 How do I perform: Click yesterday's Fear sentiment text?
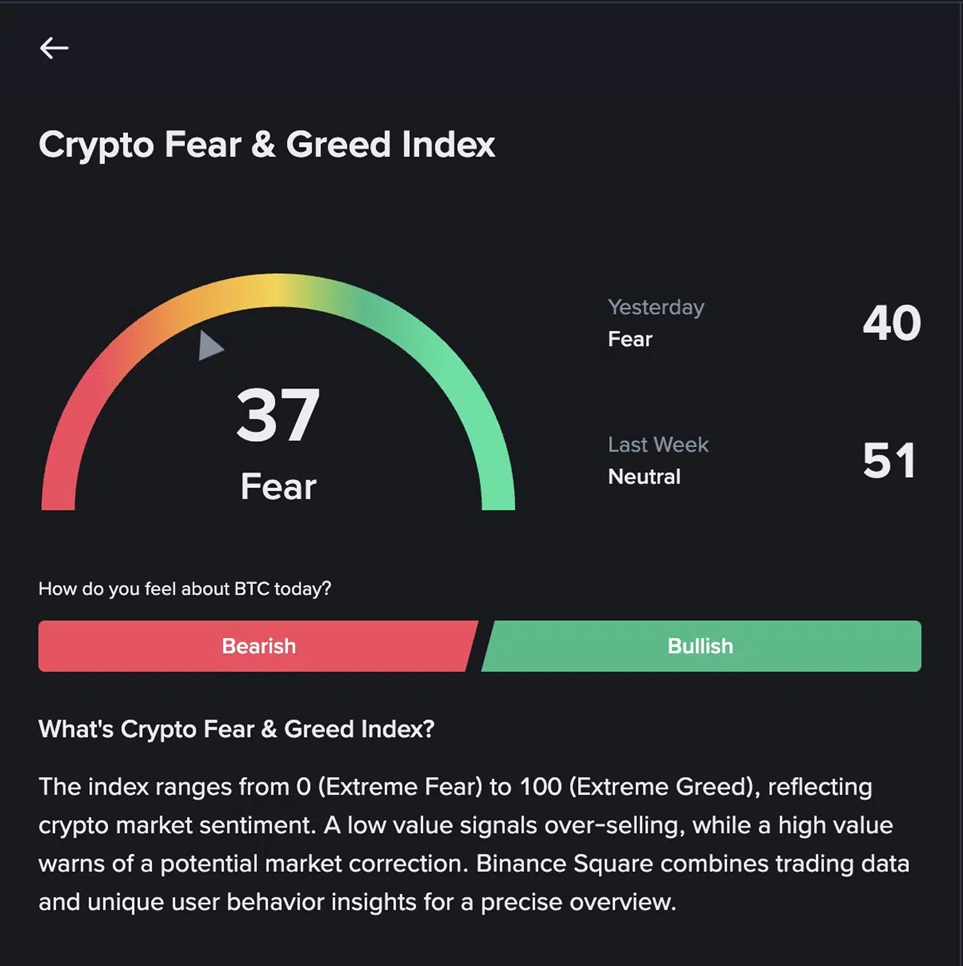(x=630, y=339)
